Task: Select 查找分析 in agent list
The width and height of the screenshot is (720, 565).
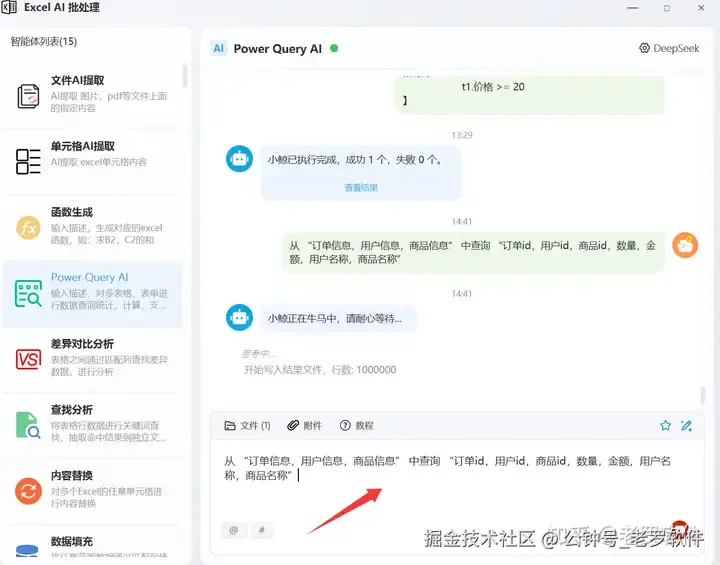Action: pos(93,425)
